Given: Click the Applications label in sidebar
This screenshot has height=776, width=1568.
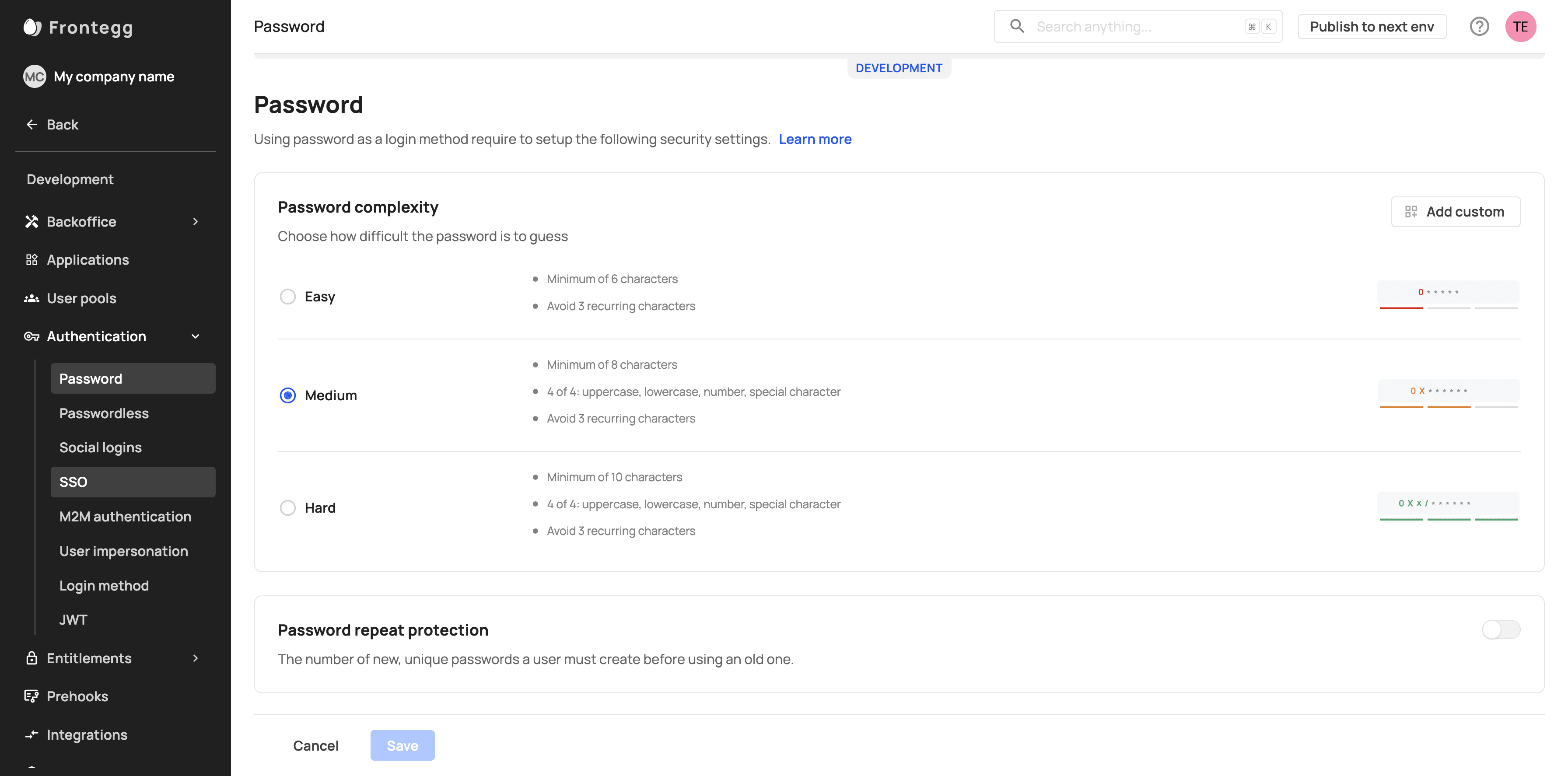Looking at the screenshot, I should click(x=87, y=260).
